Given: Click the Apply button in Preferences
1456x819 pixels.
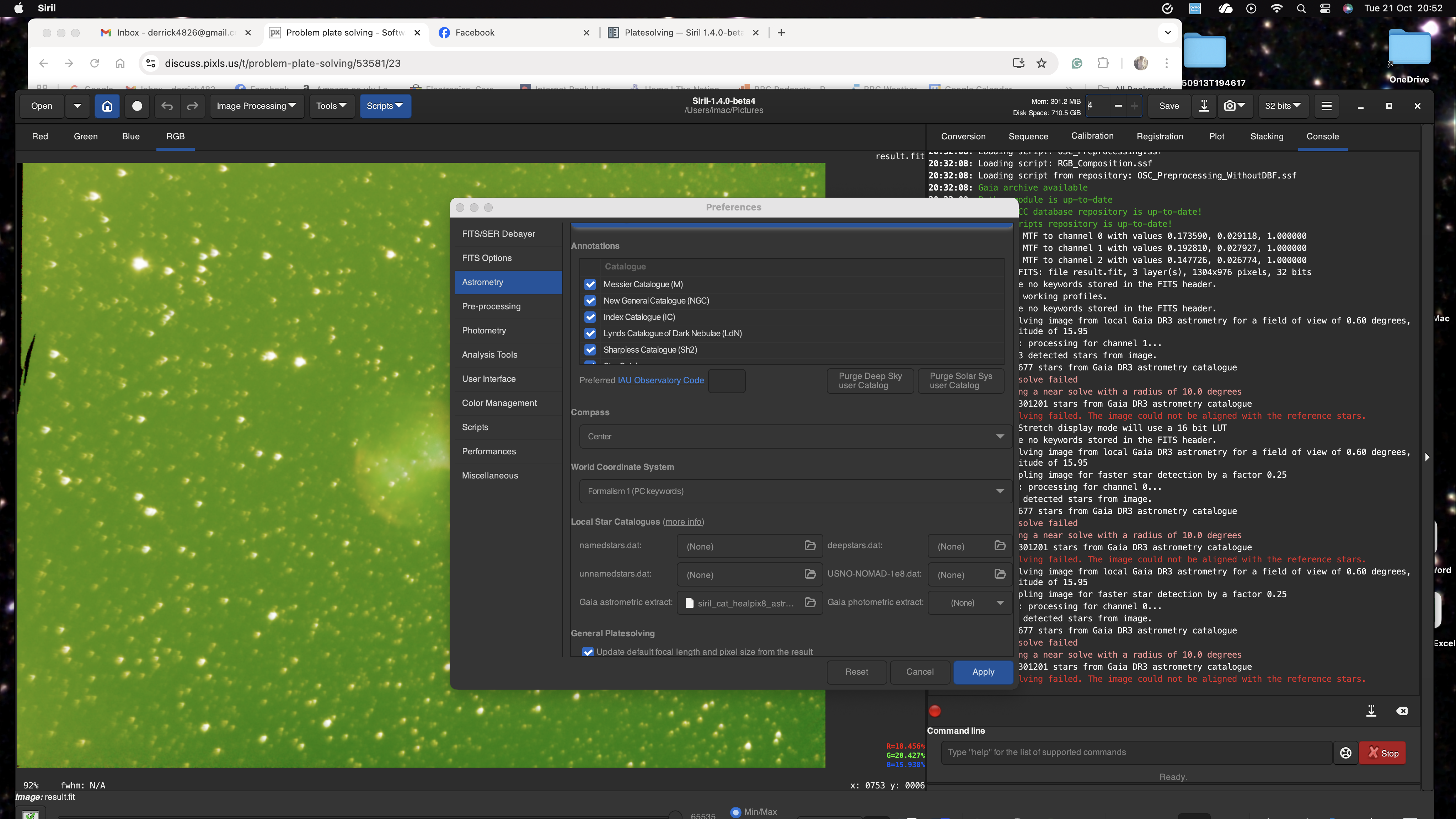Looking at the screenshot, I should tap(983, 672).
